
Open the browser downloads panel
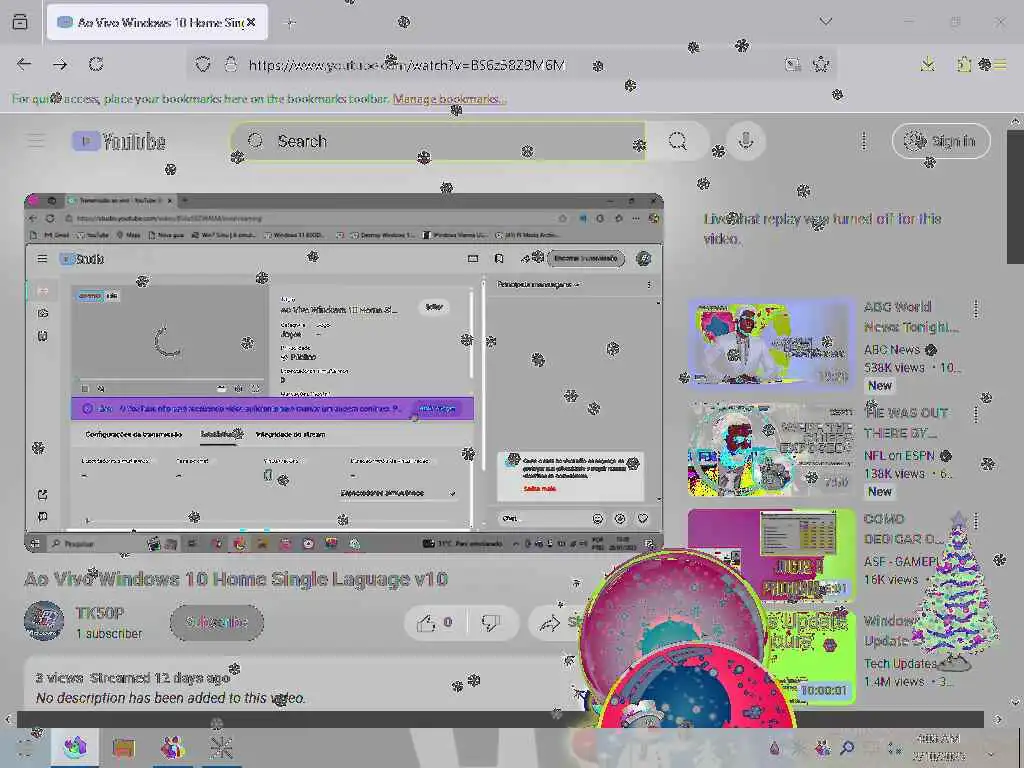927,64
